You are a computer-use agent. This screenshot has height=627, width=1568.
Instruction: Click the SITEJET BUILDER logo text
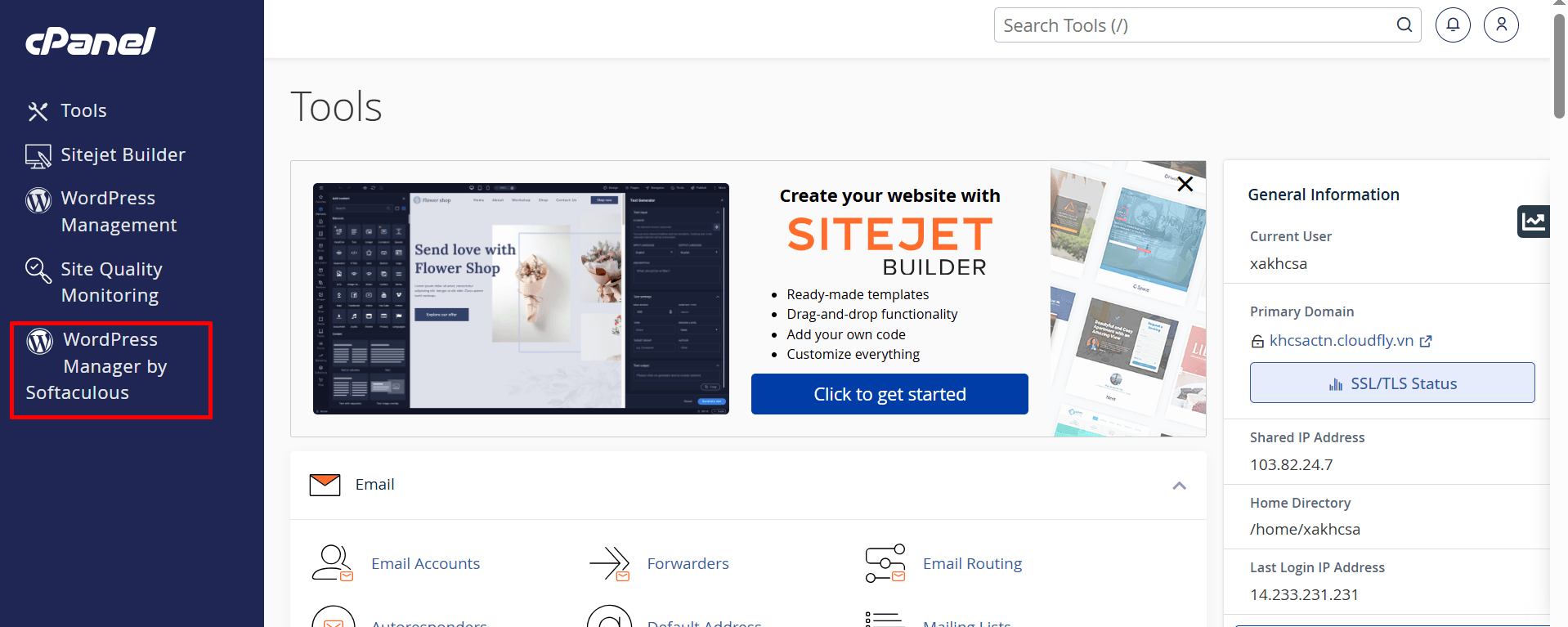(x=889, y=247)
